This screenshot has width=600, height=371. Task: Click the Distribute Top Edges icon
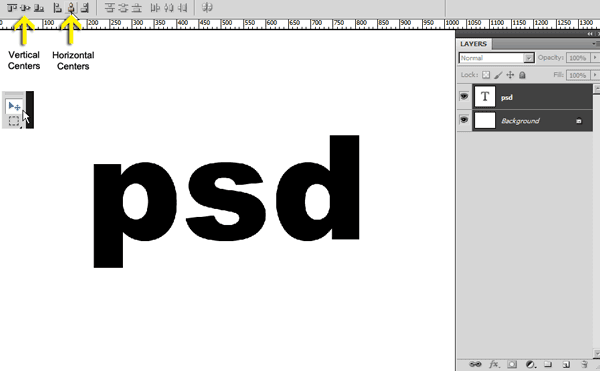click(x=110, y=8)
